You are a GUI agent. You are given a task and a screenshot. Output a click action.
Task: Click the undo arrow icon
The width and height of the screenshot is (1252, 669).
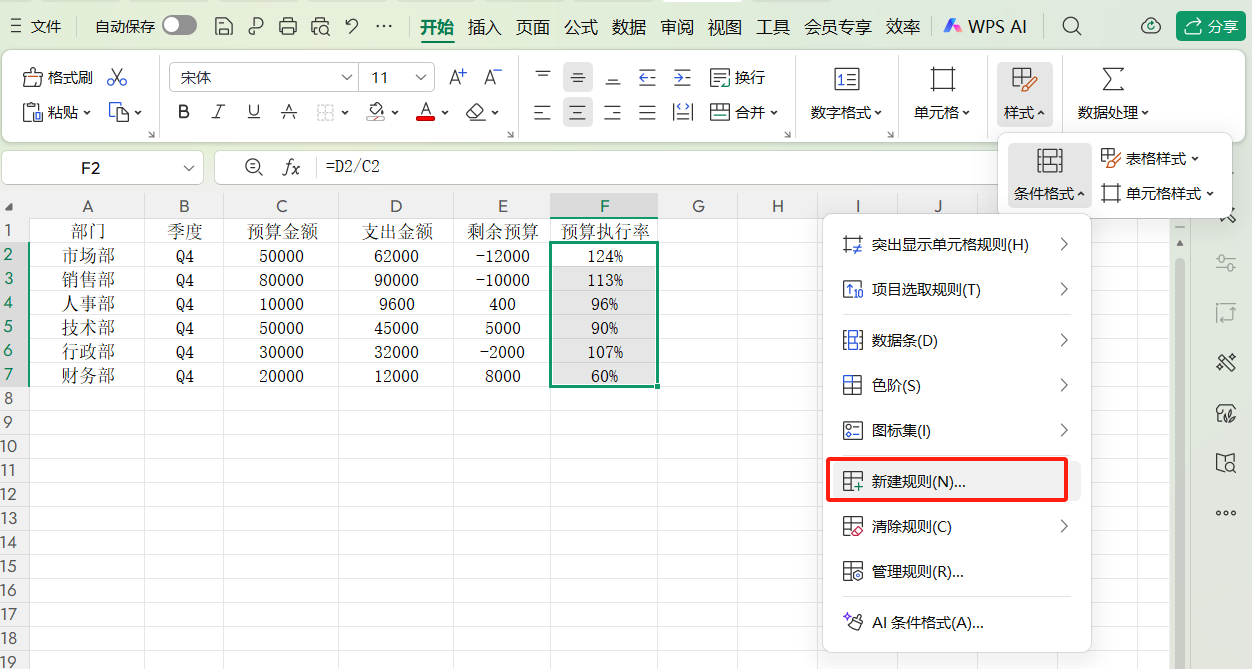point(351,27)
